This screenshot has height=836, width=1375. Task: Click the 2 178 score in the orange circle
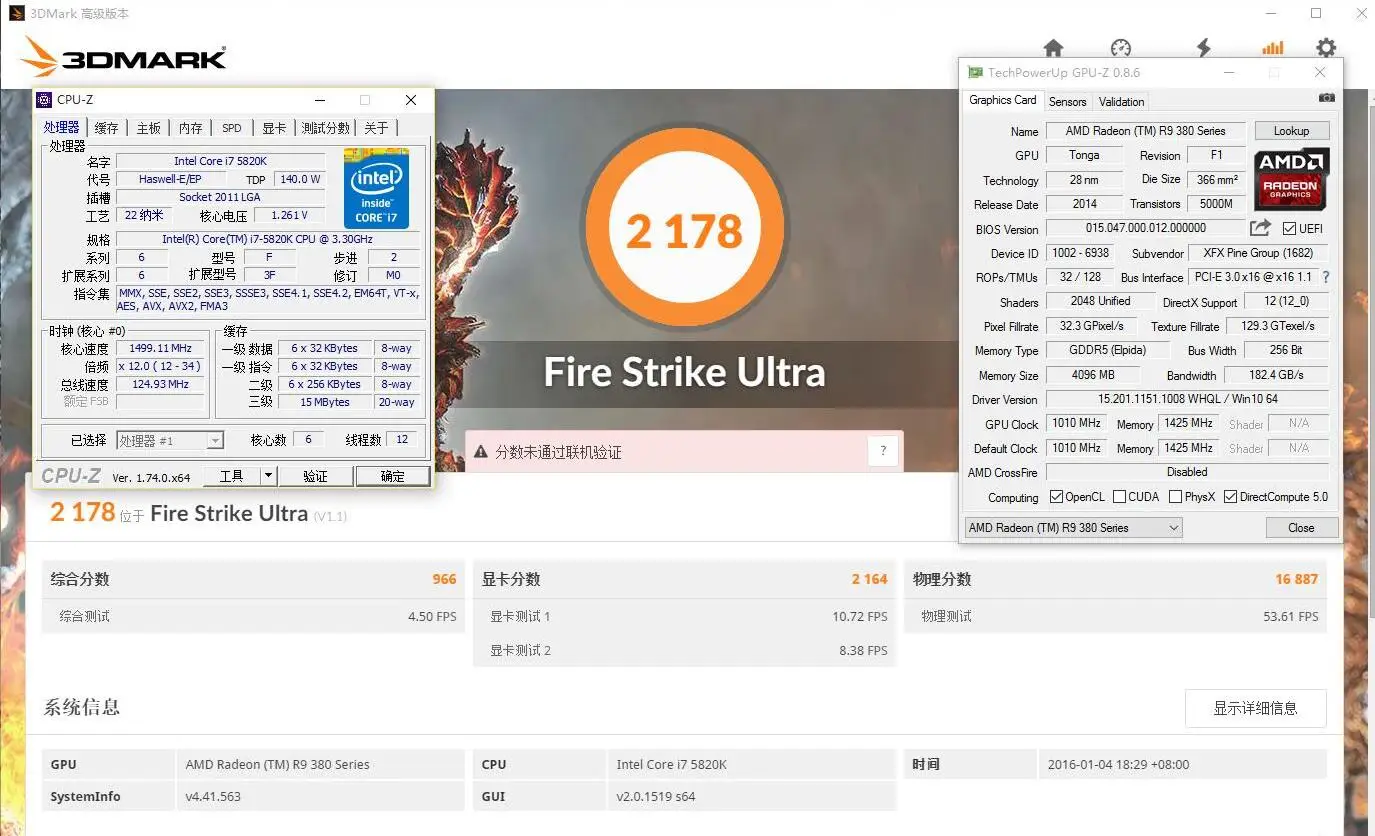point(684,231)
